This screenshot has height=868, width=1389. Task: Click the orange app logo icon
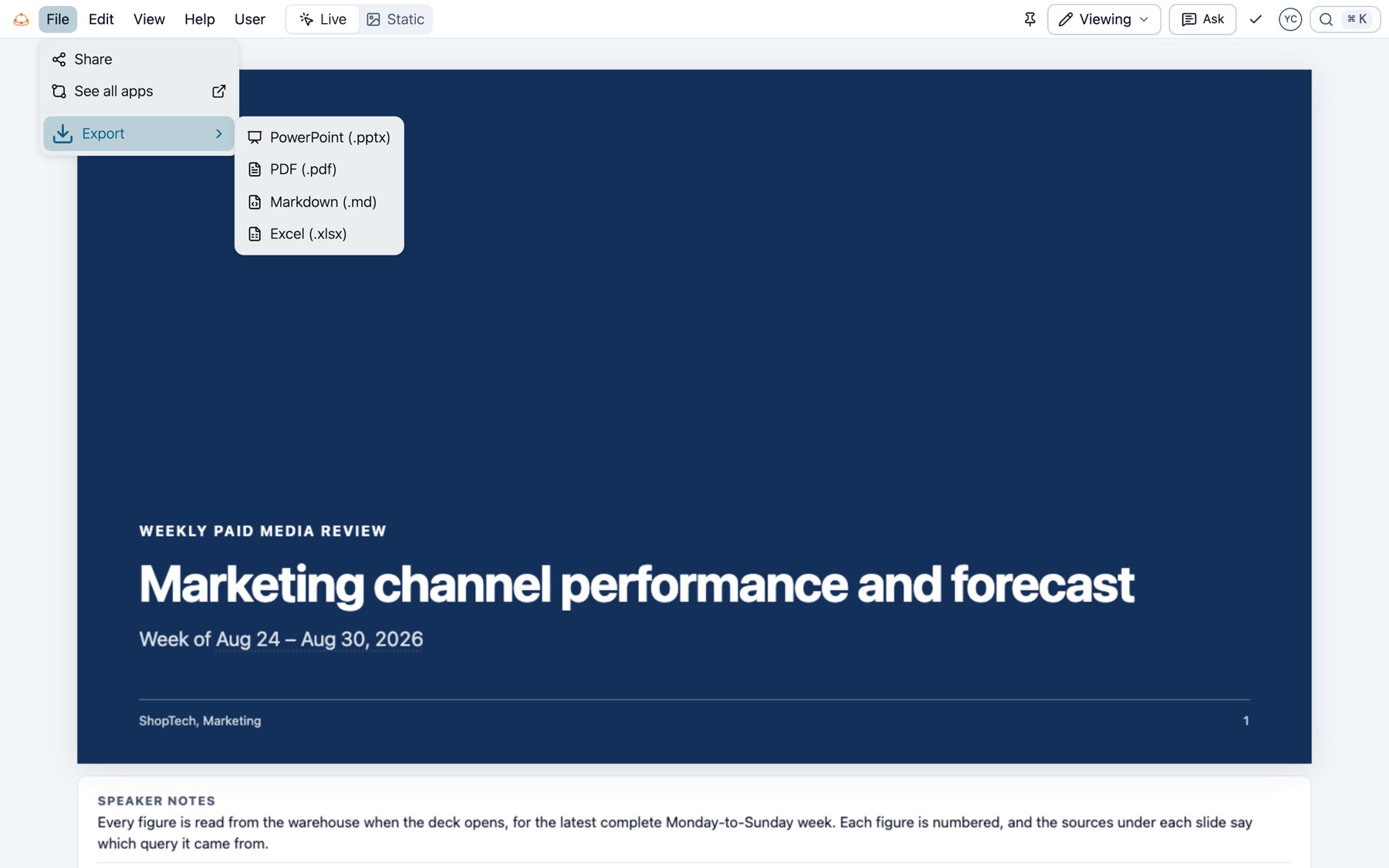22,19
